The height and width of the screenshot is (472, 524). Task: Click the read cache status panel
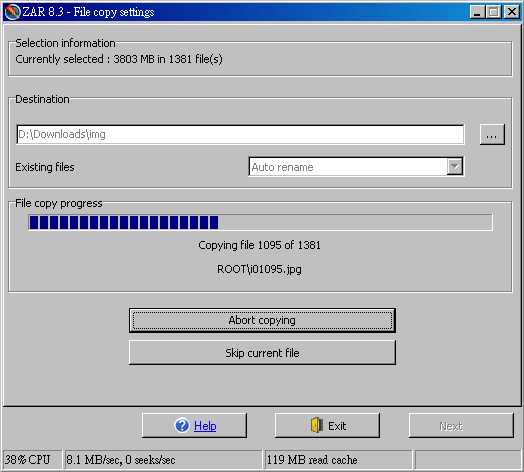tap(338, 460)
